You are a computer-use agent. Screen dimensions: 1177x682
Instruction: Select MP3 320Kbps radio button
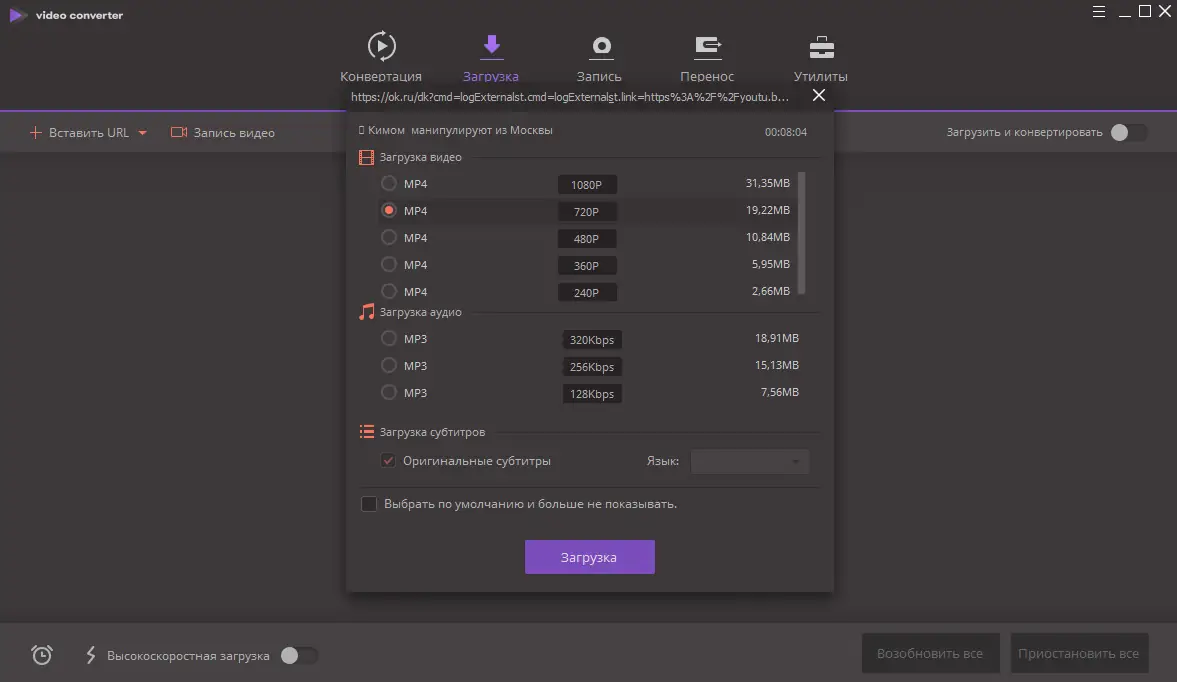pyautogui.click(x=388, y=338)
